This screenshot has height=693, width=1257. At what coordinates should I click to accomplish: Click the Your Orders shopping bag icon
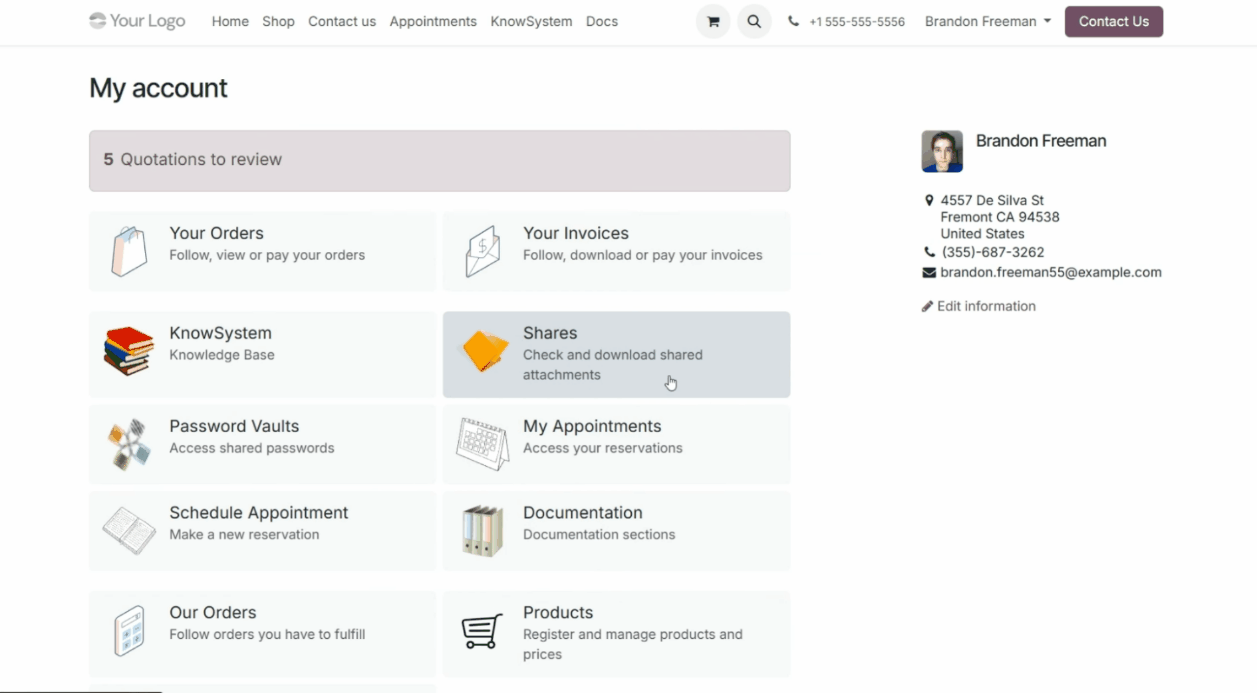(129, 251)
